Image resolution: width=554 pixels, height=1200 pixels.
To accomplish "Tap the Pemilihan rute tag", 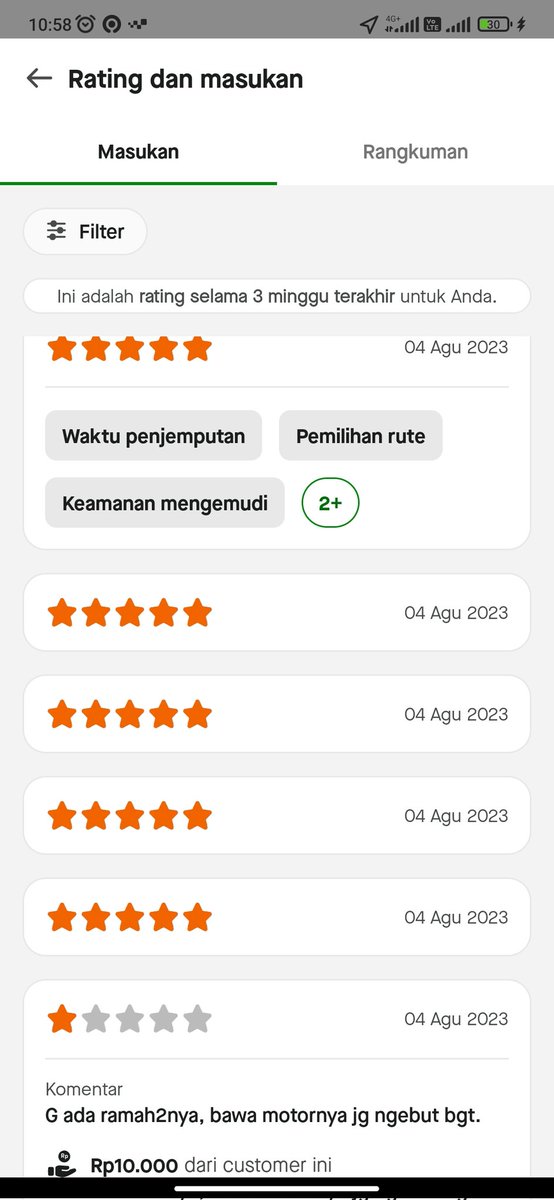I will [360, 436].
